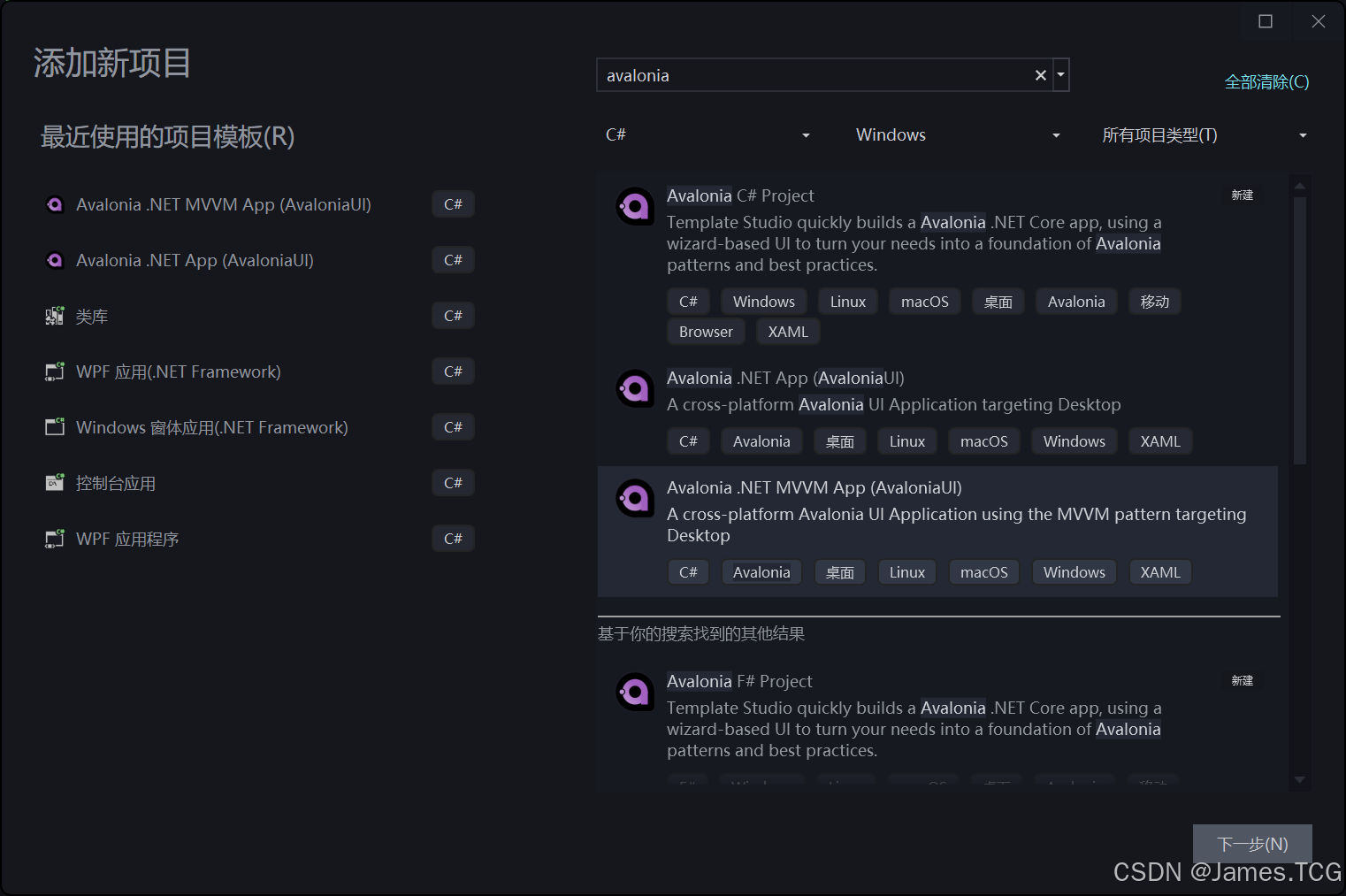Viewport: 1346px width, 896px height.
Task: Click the Avalonia F# Project logo icon
Action: point(634,692)
